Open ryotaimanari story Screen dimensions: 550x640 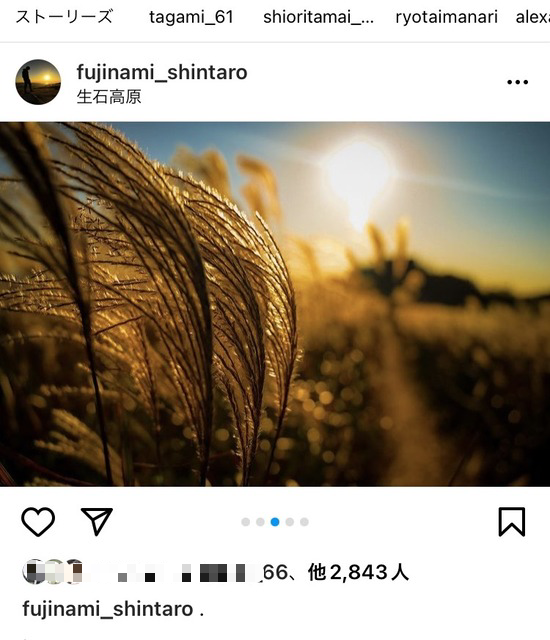(x=446, y=17)
